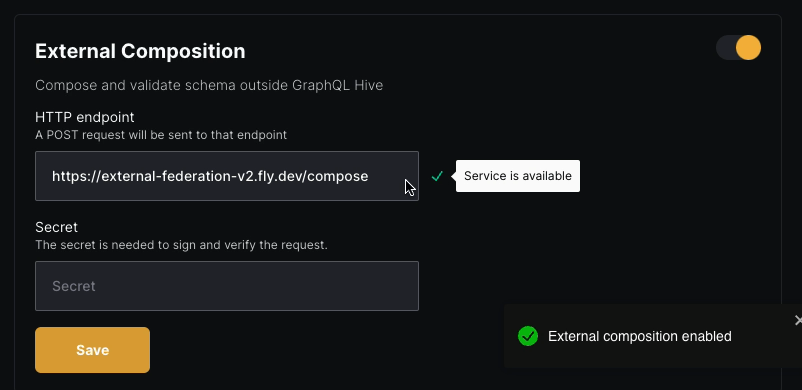
Task: Click the green checkmark availability icon
Action: click(437, 176)
